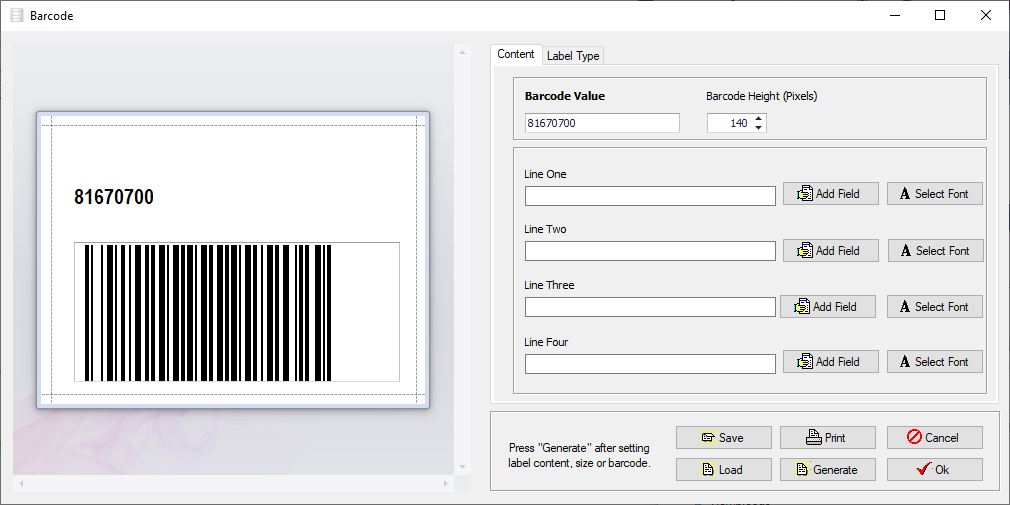Load a saved label
Image resolution: width=1010 pixels, height=505 pixels.
[x=723, y=470]
